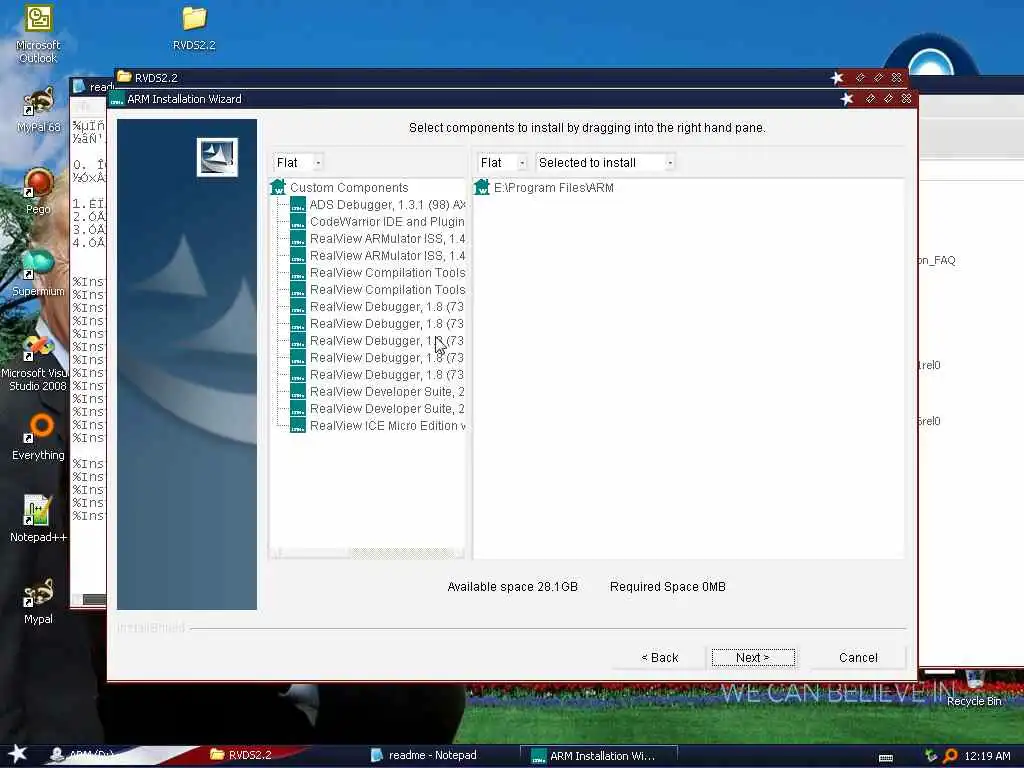
Task: Click the ARM icon in the wizard title bar
Action: pos(118,100)
